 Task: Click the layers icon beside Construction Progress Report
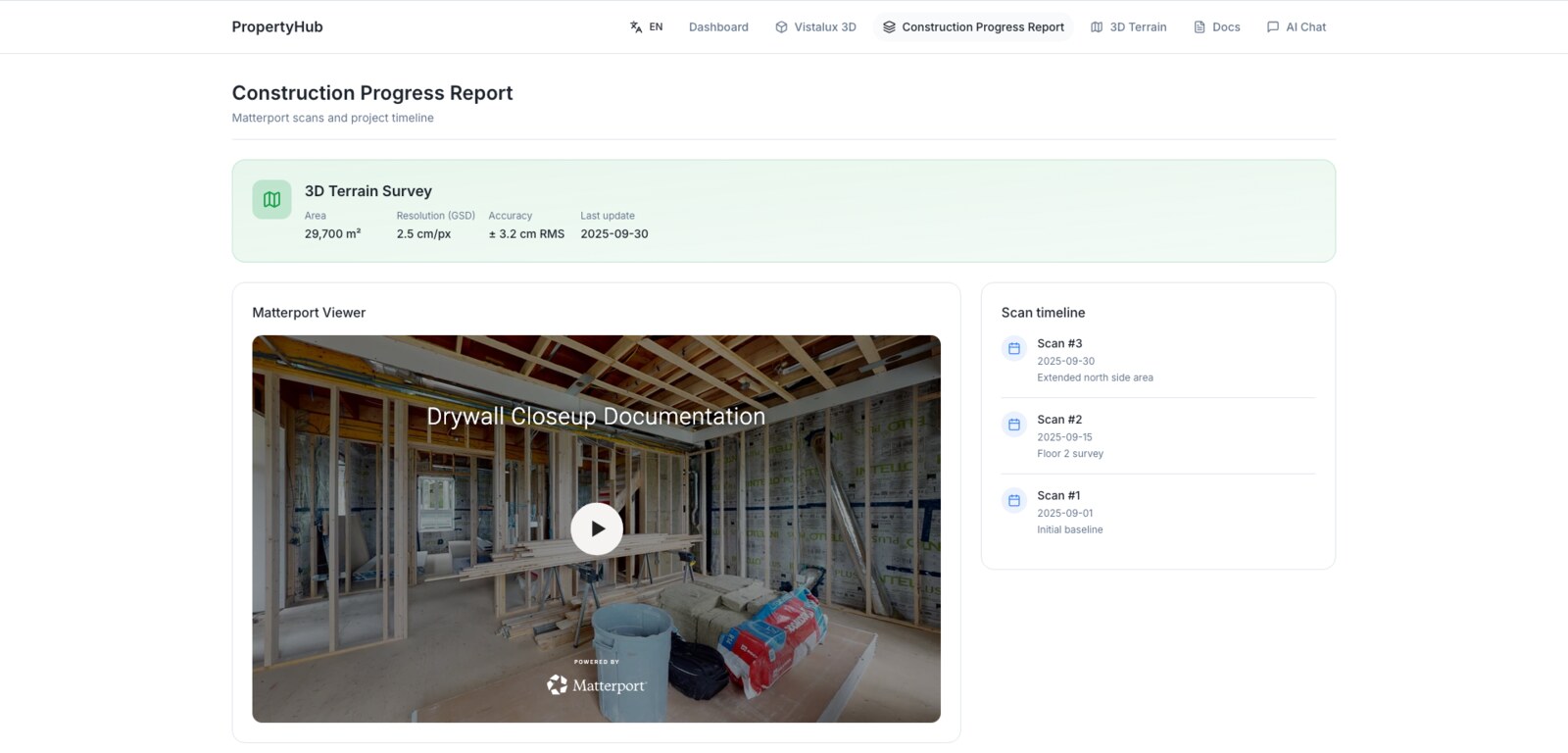click(x=889, y=26)
